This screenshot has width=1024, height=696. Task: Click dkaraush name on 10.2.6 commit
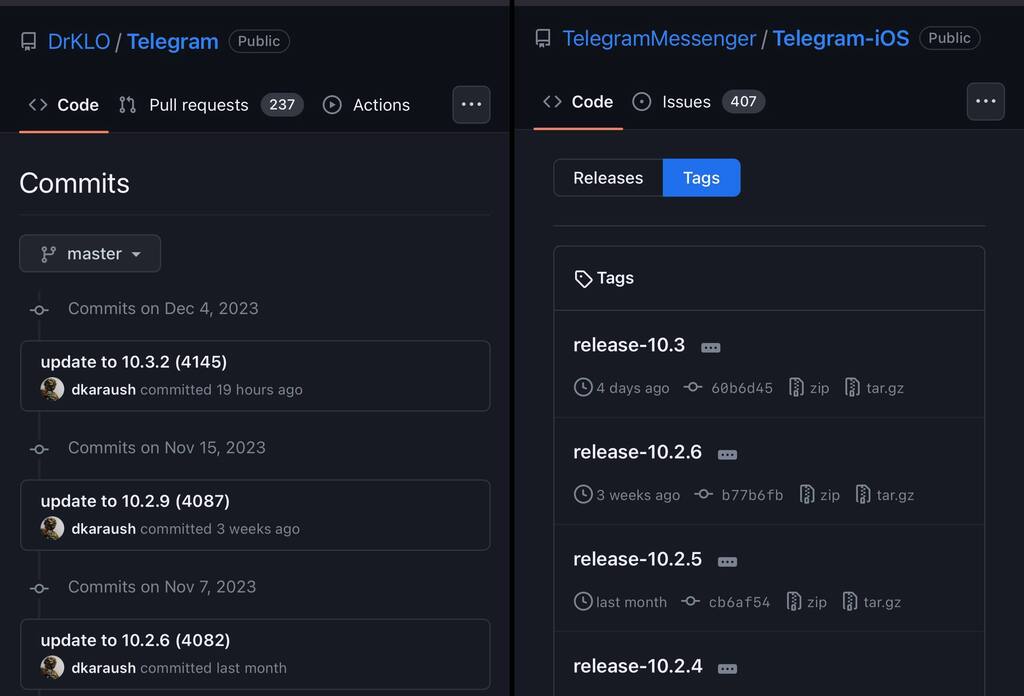click(103, 668)
